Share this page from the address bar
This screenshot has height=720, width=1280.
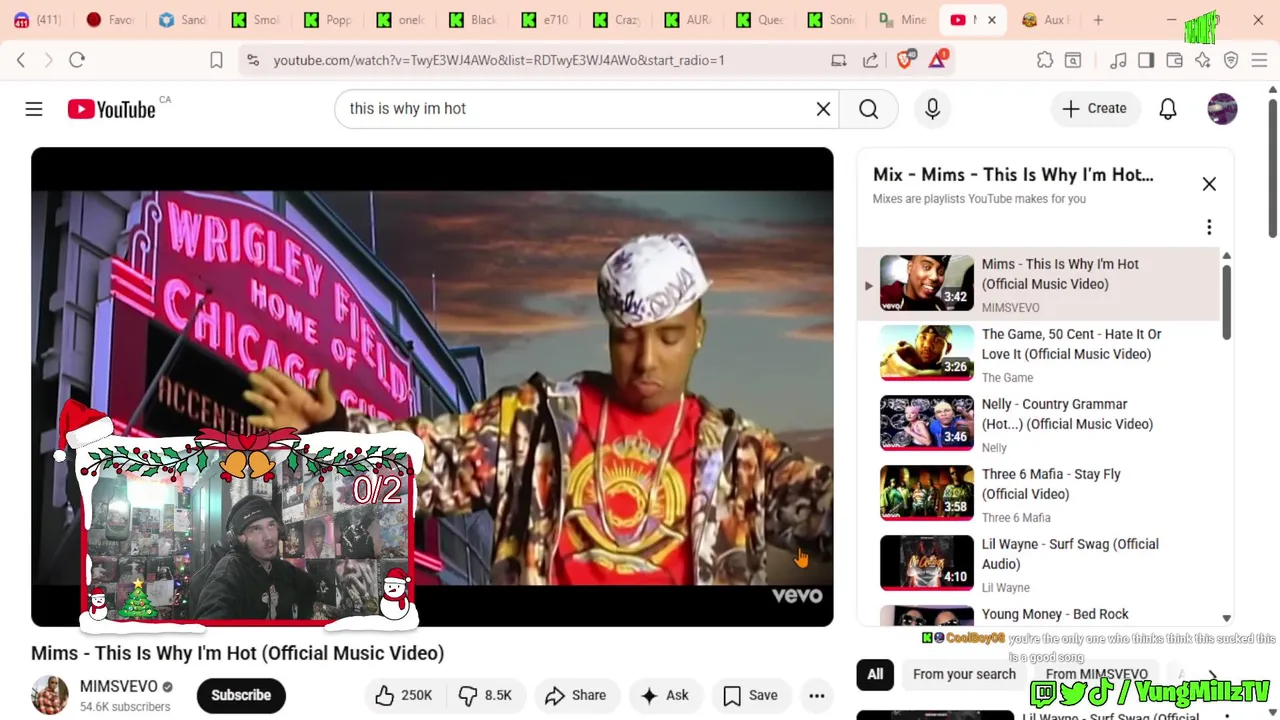point(871,60)
